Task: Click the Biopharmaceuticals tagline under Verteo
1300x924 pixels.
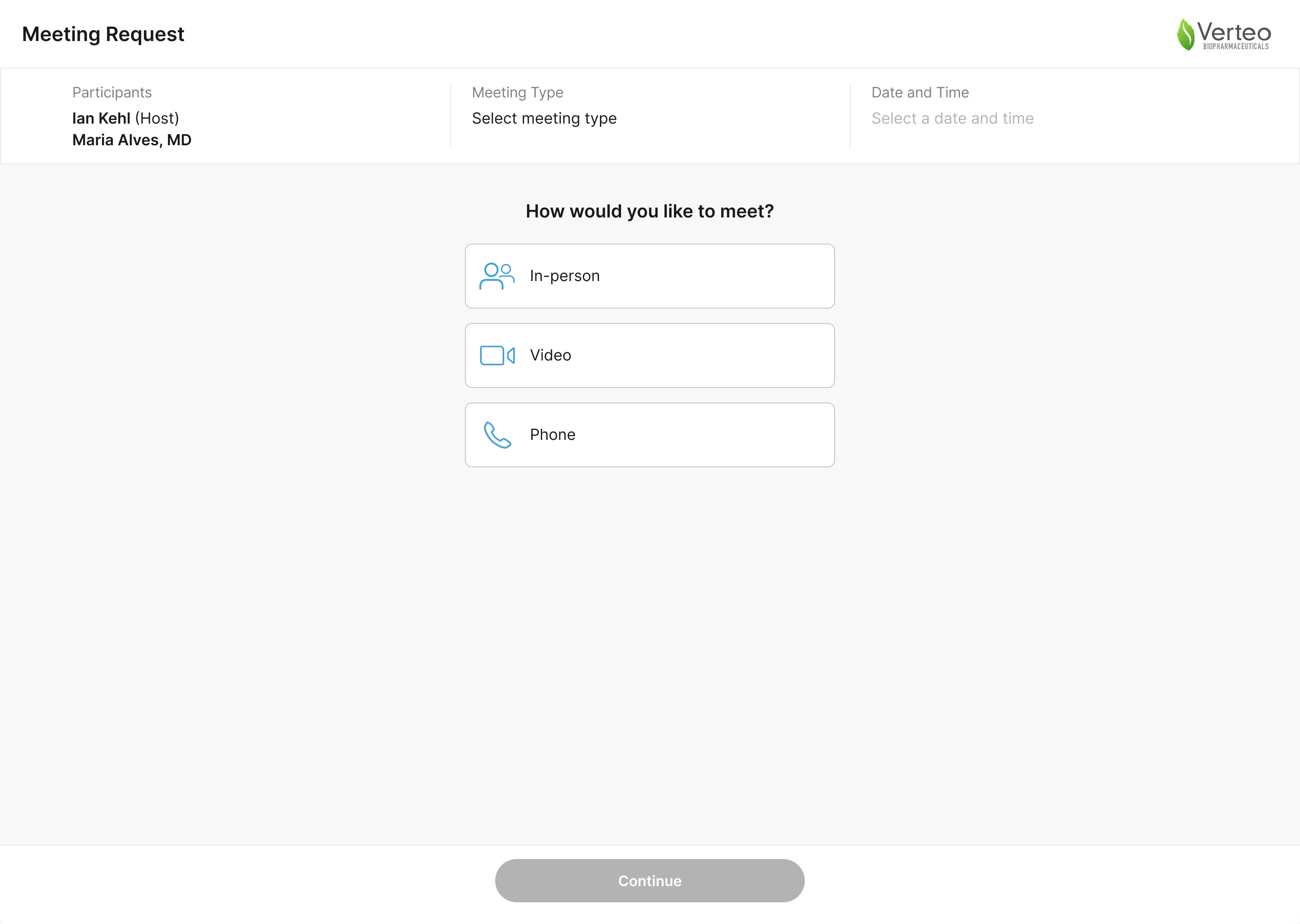Action: pyautogui.click(x=1236, y=46)
